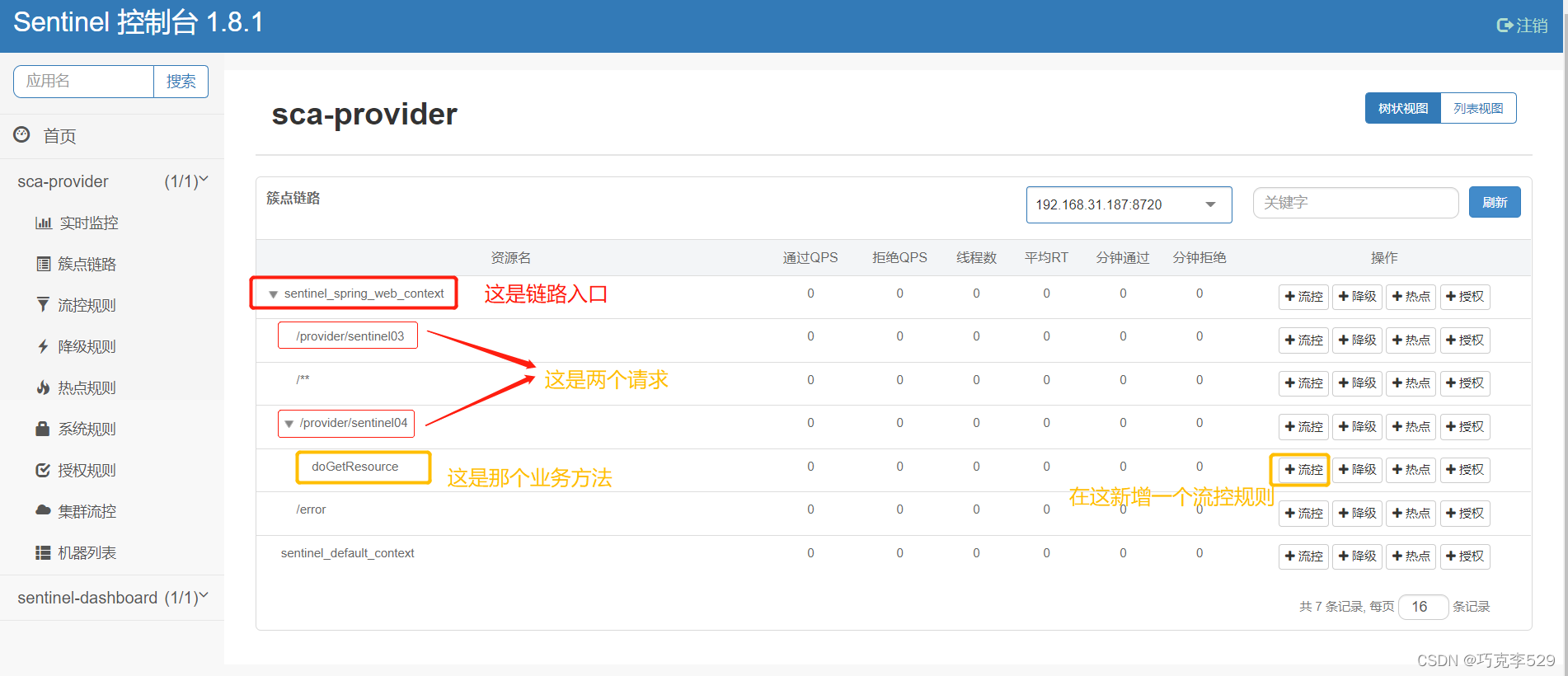Click the table icon for 机器列表

coord(43,552)
